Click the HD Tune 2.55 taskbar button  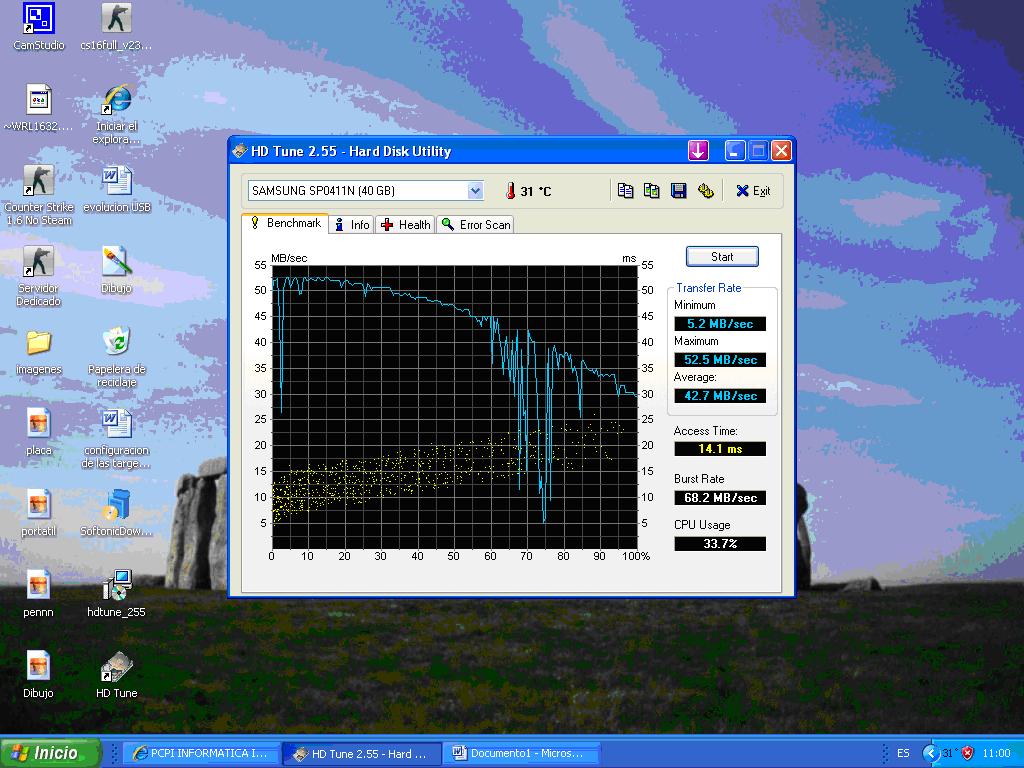pyautogui.click(x=362, y=754)
